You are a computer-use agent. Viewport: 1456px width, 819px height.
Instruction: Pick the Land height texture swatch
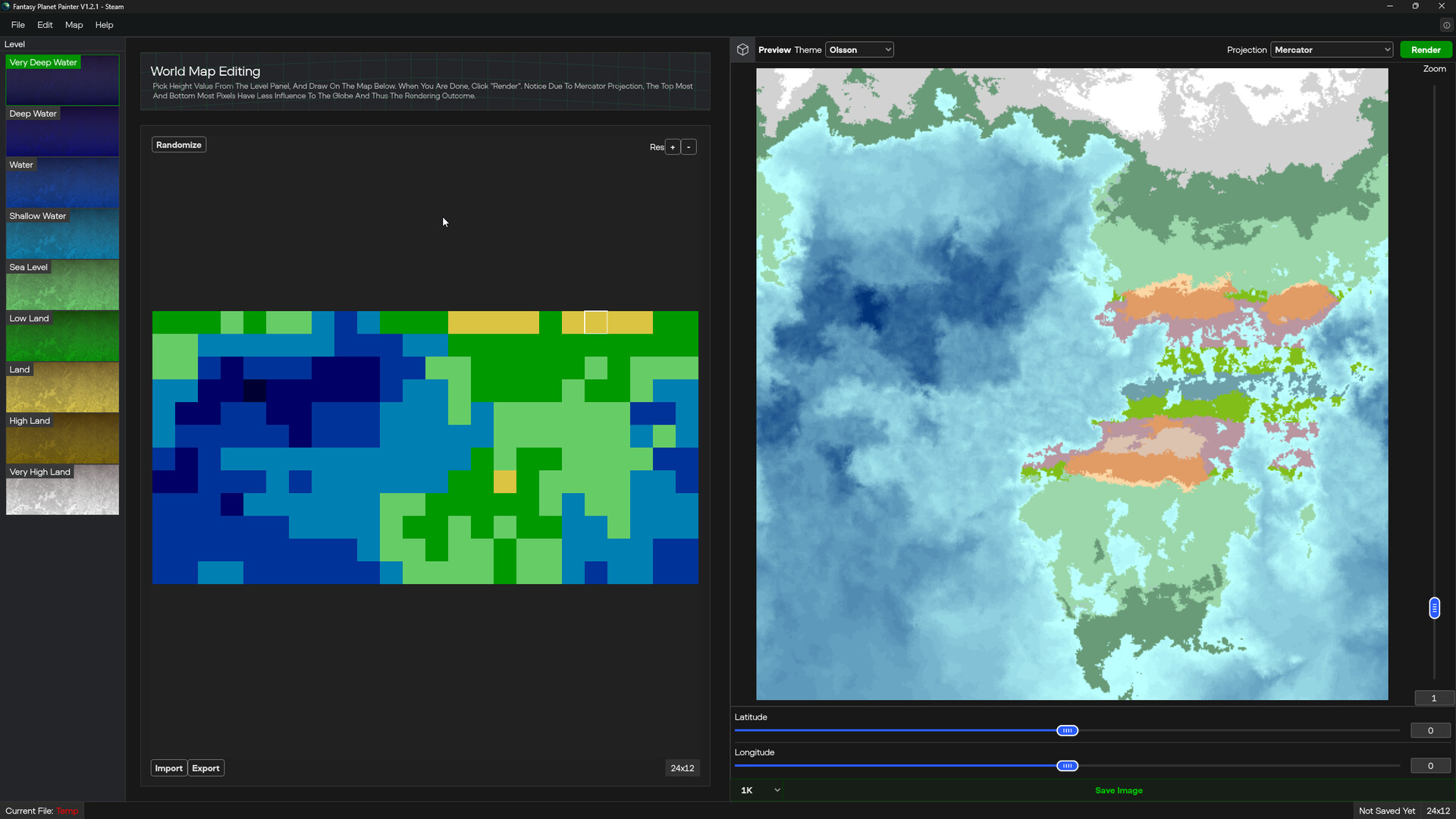[x=62, y=388]
